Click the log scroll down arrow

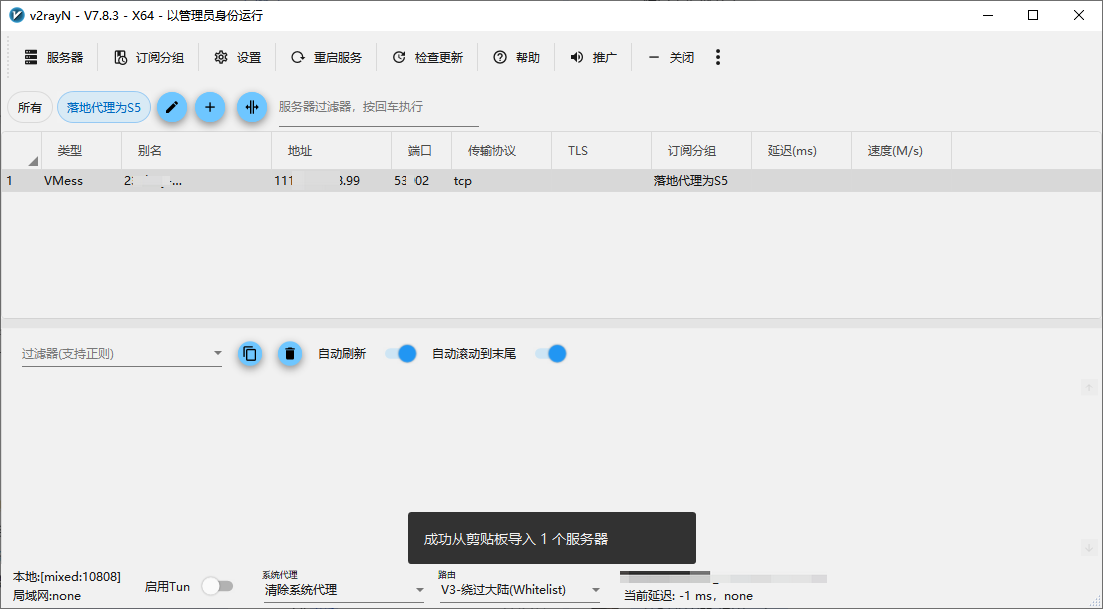(1088, 548)
